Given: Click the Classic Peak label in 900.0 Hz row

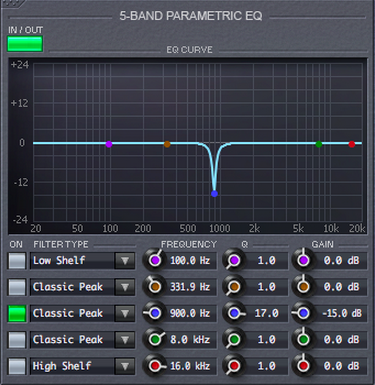Looking at the screenshot, I should click(x=68, y=313).
